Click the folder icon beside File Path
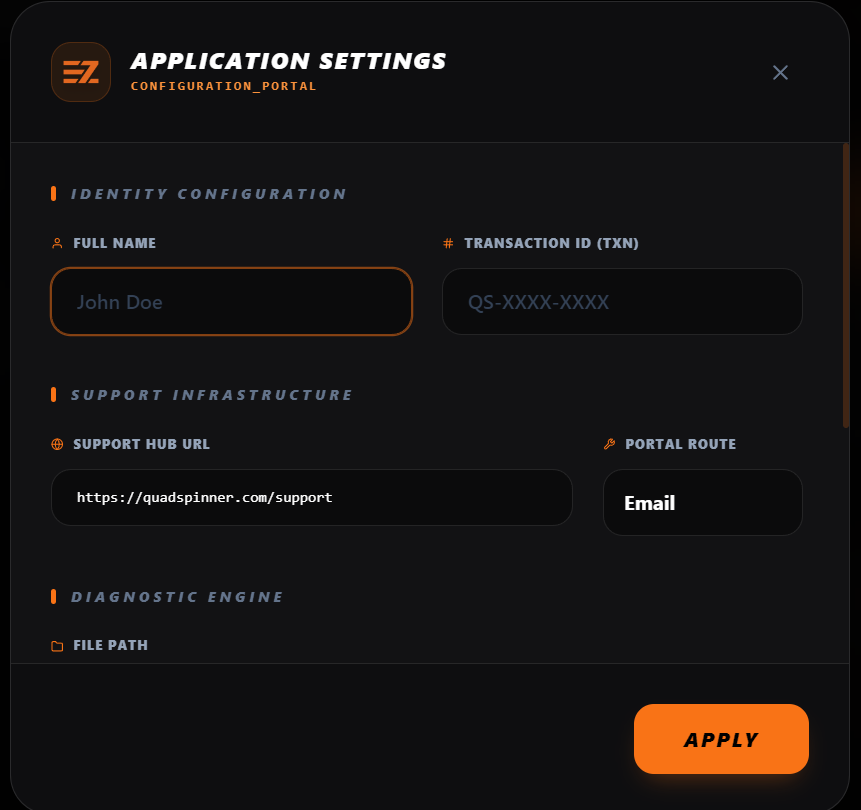The height and width of the screenshot is (810, 861). (57, 646)
